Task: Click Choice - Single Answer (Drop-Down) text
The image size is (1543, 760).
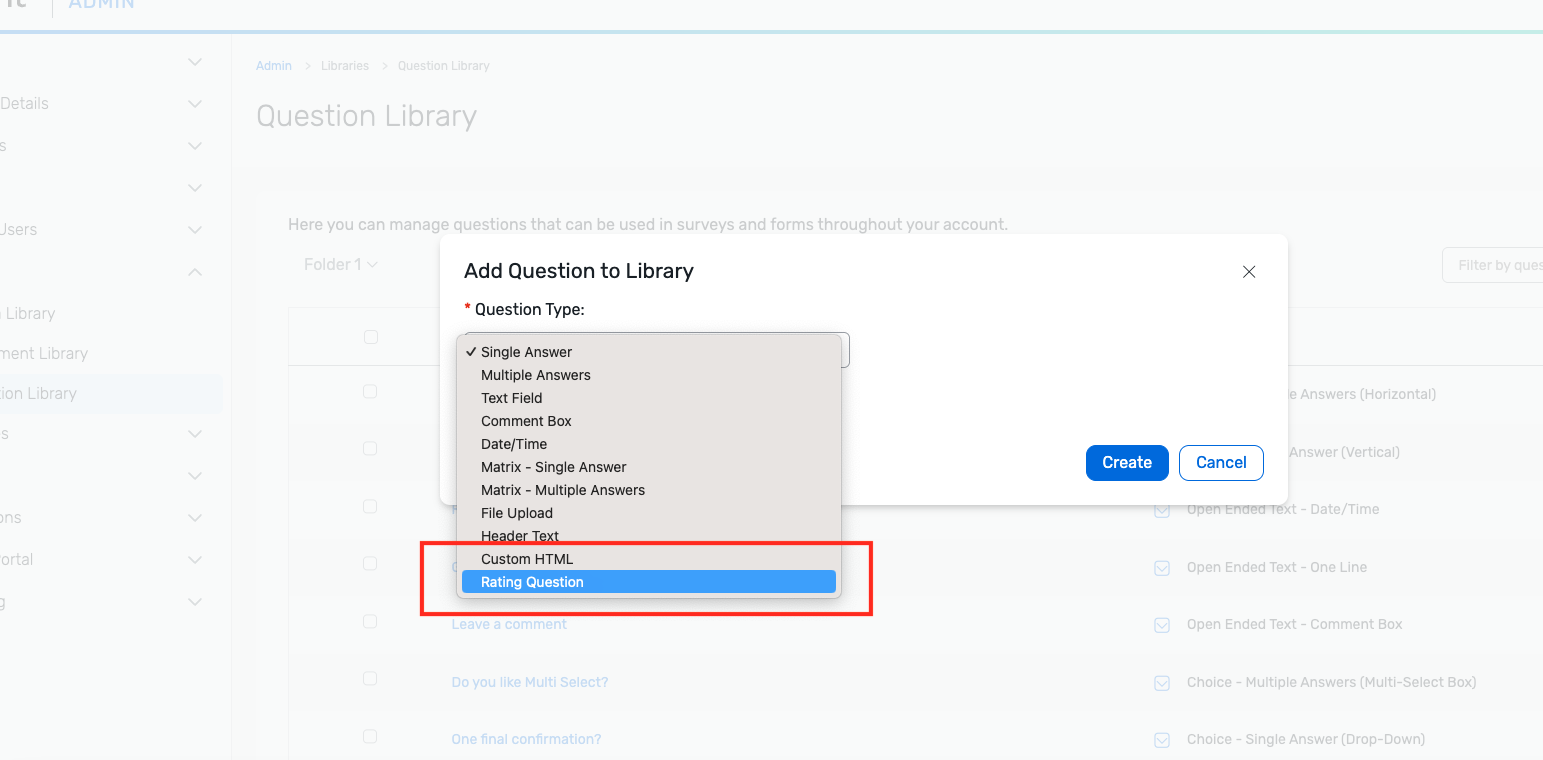Action: (x=1305, y=739)
